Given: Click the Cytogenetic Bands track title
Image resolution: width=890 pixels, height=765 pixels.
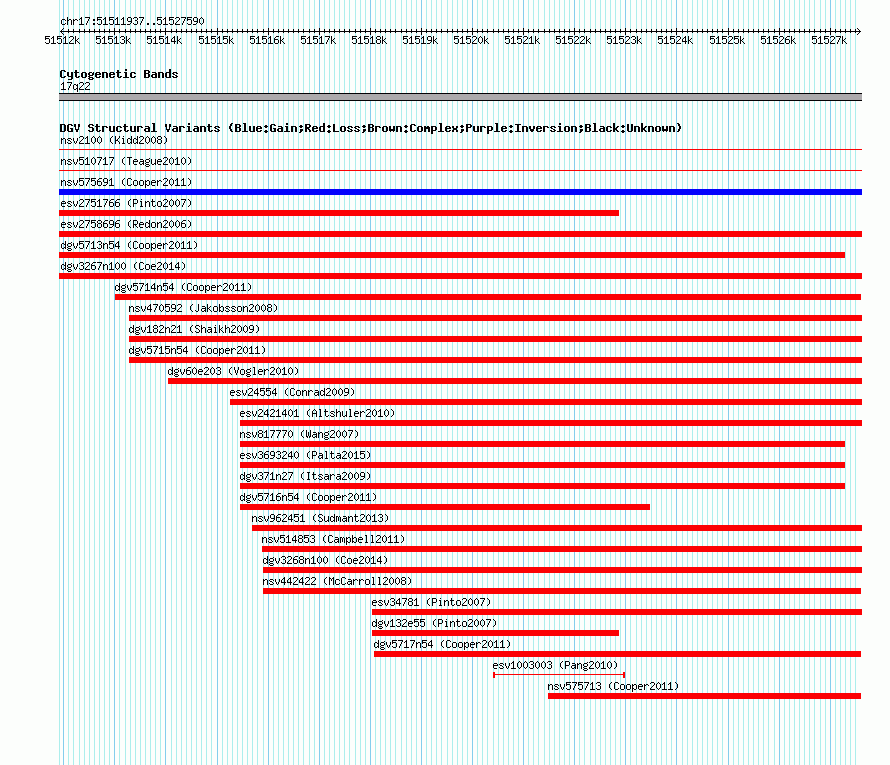Looking at the screenshot, I should [x=119, y=74].
